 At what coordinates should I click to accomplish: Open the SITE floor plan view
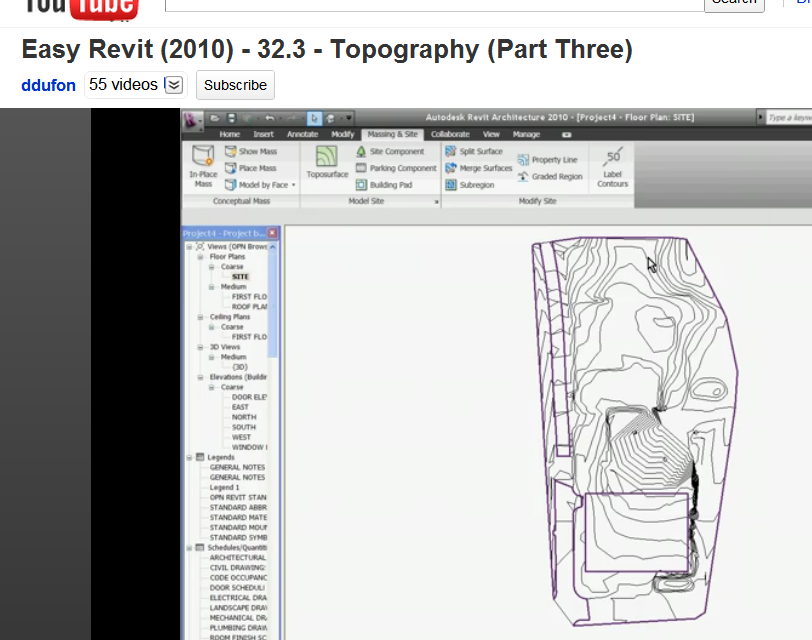pyautogui.click(x=240, y=277)
